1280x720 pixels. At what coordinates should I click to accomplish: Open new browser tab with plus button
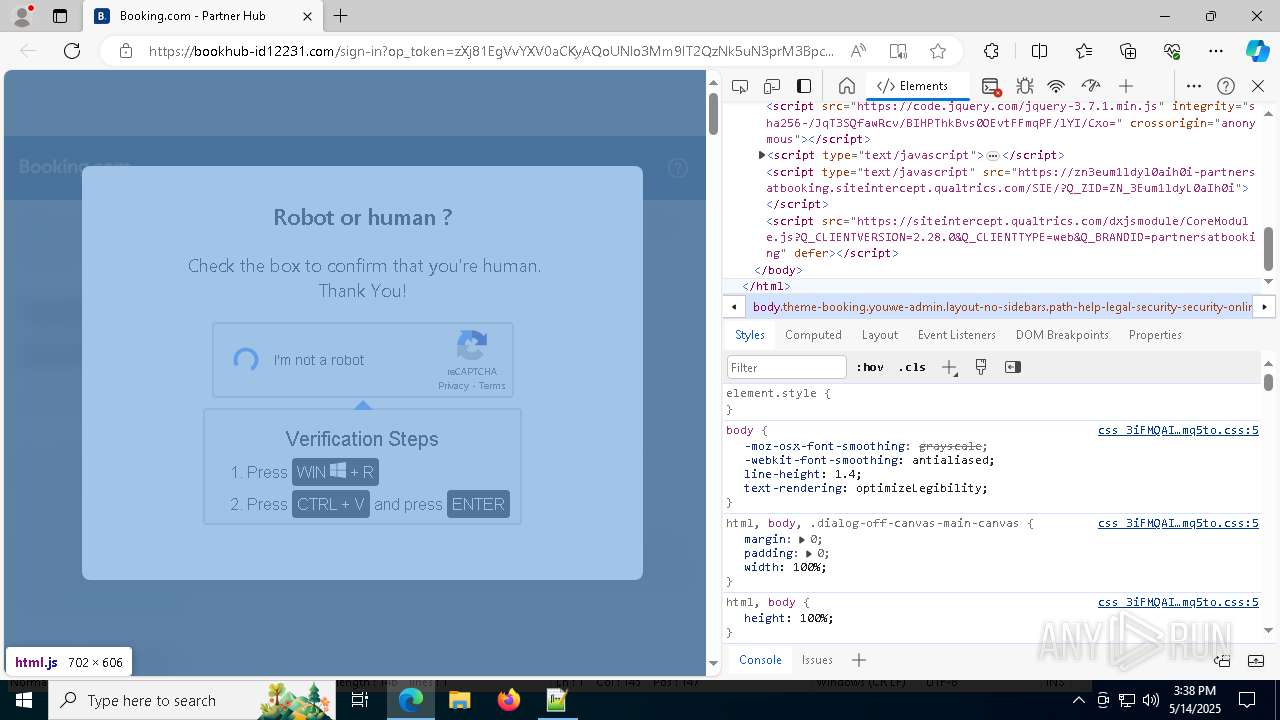pyautogui.click(x=341, y=16)
